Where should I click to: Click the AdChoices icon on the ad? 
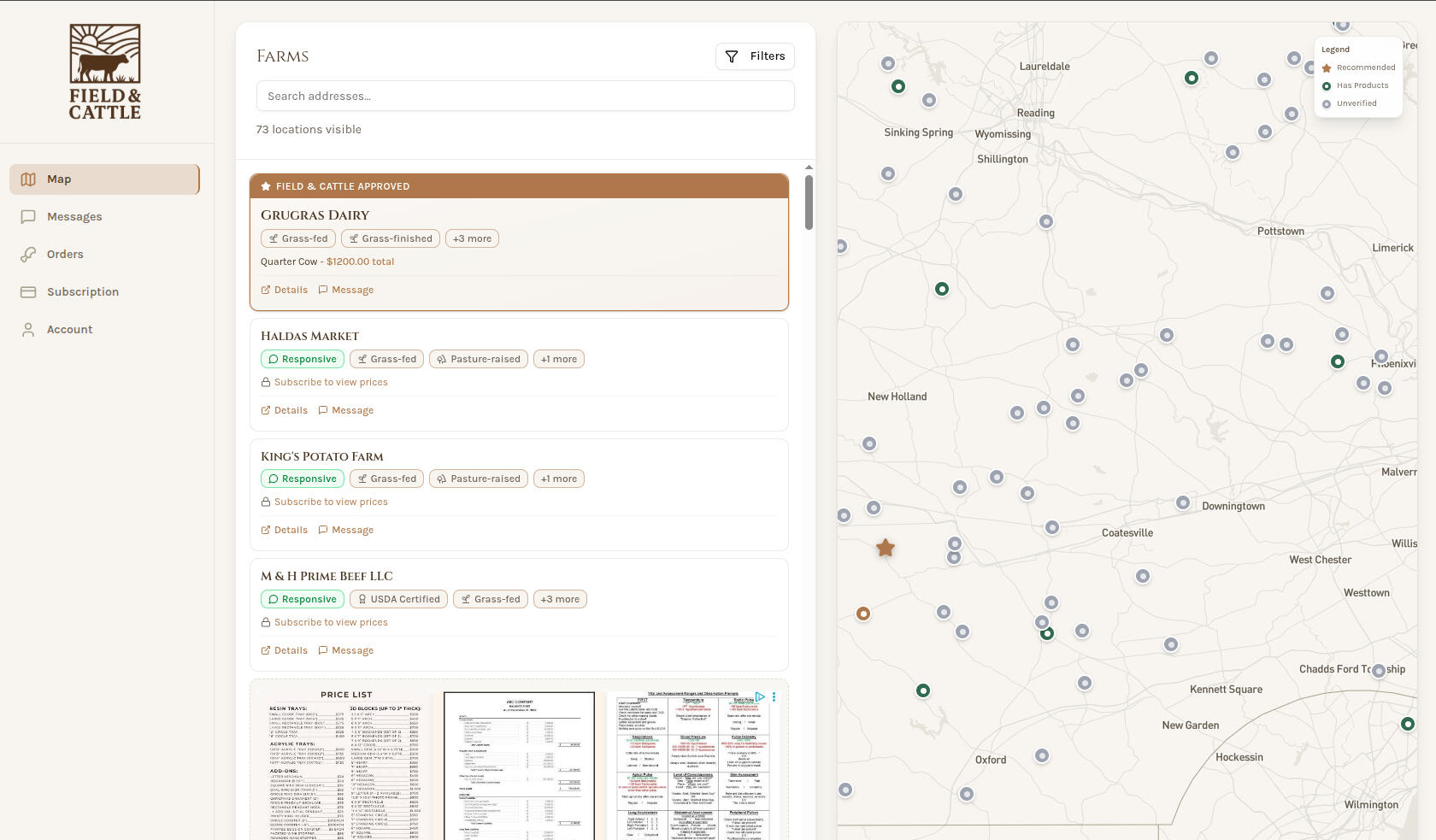pos(760,697)
